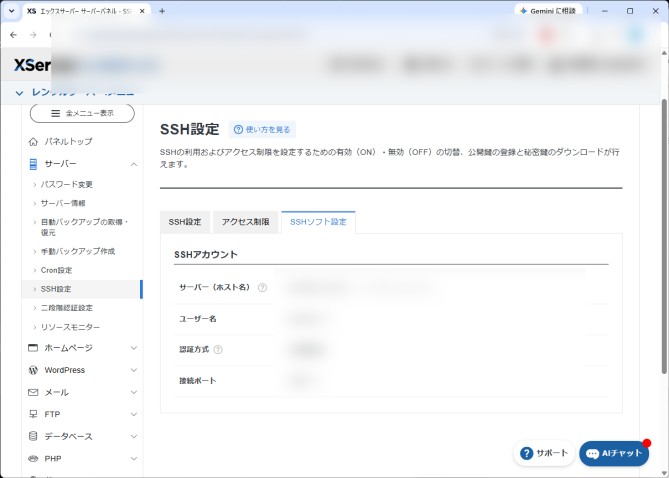Click the server icon beside サーバー
669x478 pixels.
[33, 164]
